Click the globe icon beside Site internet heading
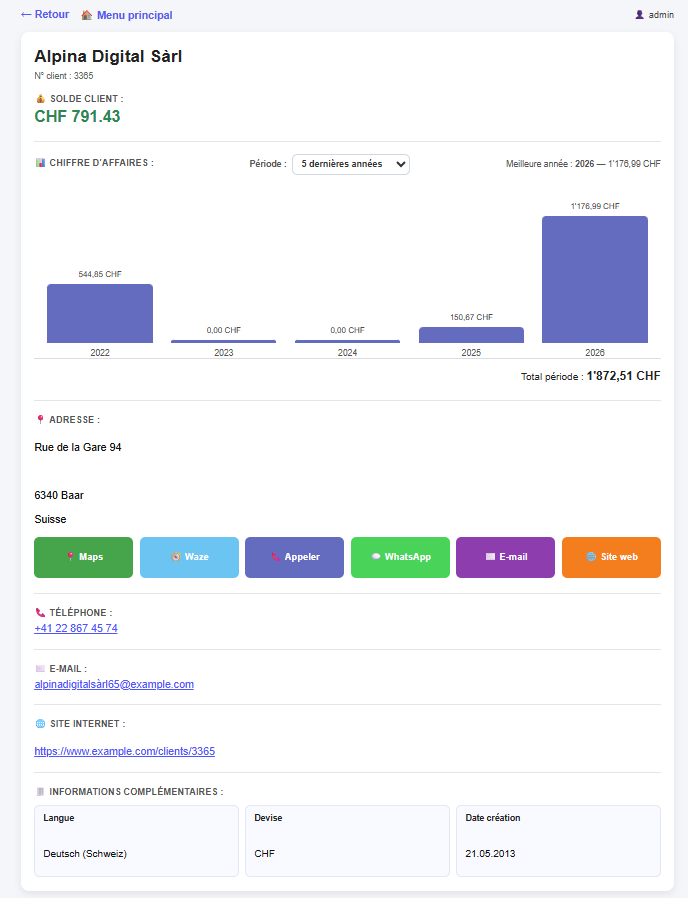The width and height of the screenshot is (688, 898). pyautogui.click(x=40, y=724)
